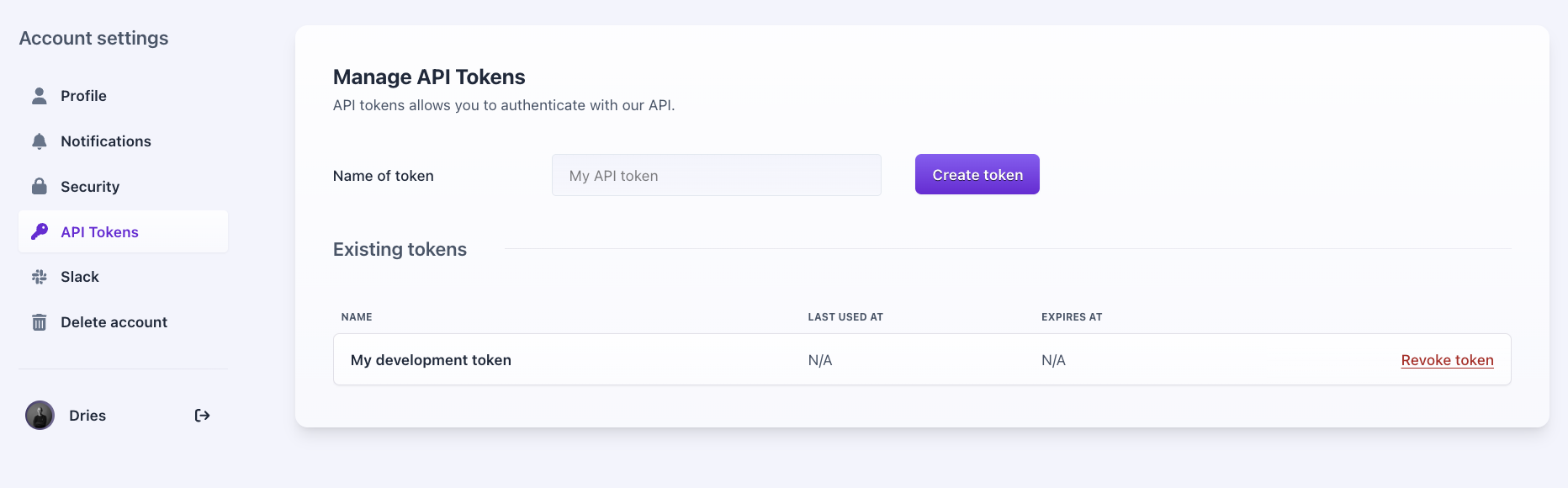1568x488 pixels.
Task: Revoke the My development token
Action: point(1447,360)
